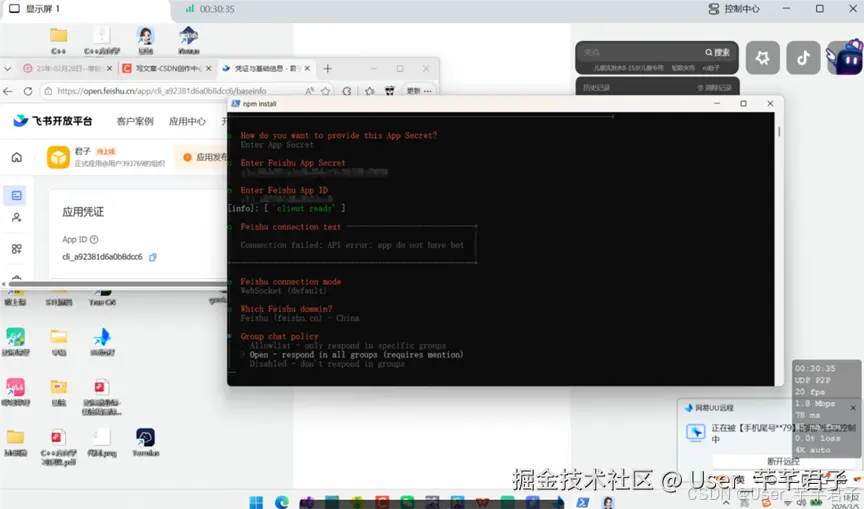This screenshot has width=864, height=509.
Task: Open the Termius shortcut on desktop
Action: 145,442
